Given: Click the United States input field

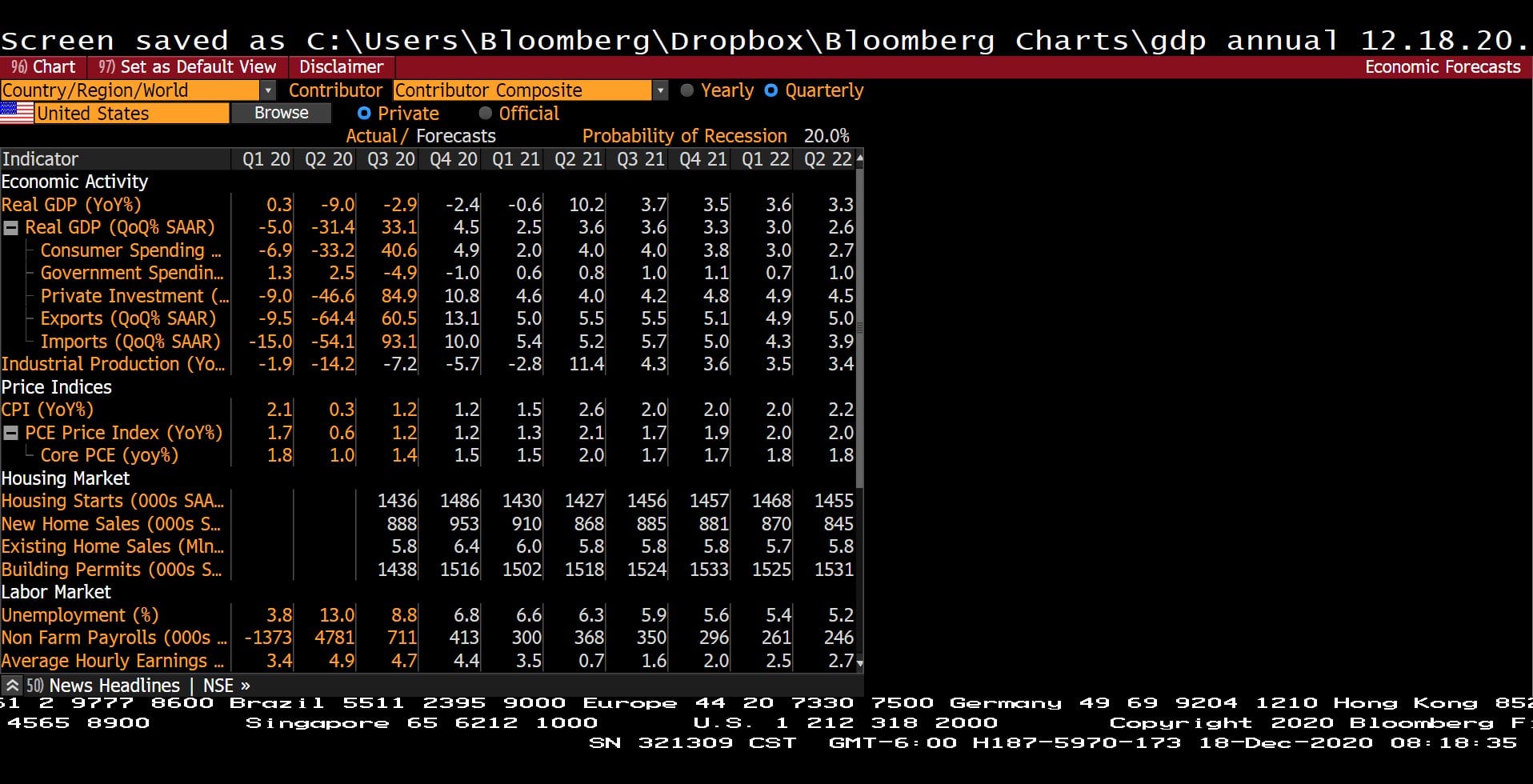Looking at the screenshot, I should tap(132, 114).
